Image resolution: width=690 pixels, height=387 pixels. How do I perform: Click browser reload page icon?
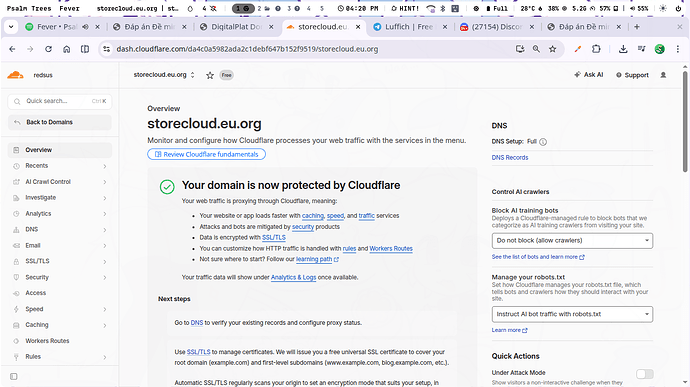(48, 49)
